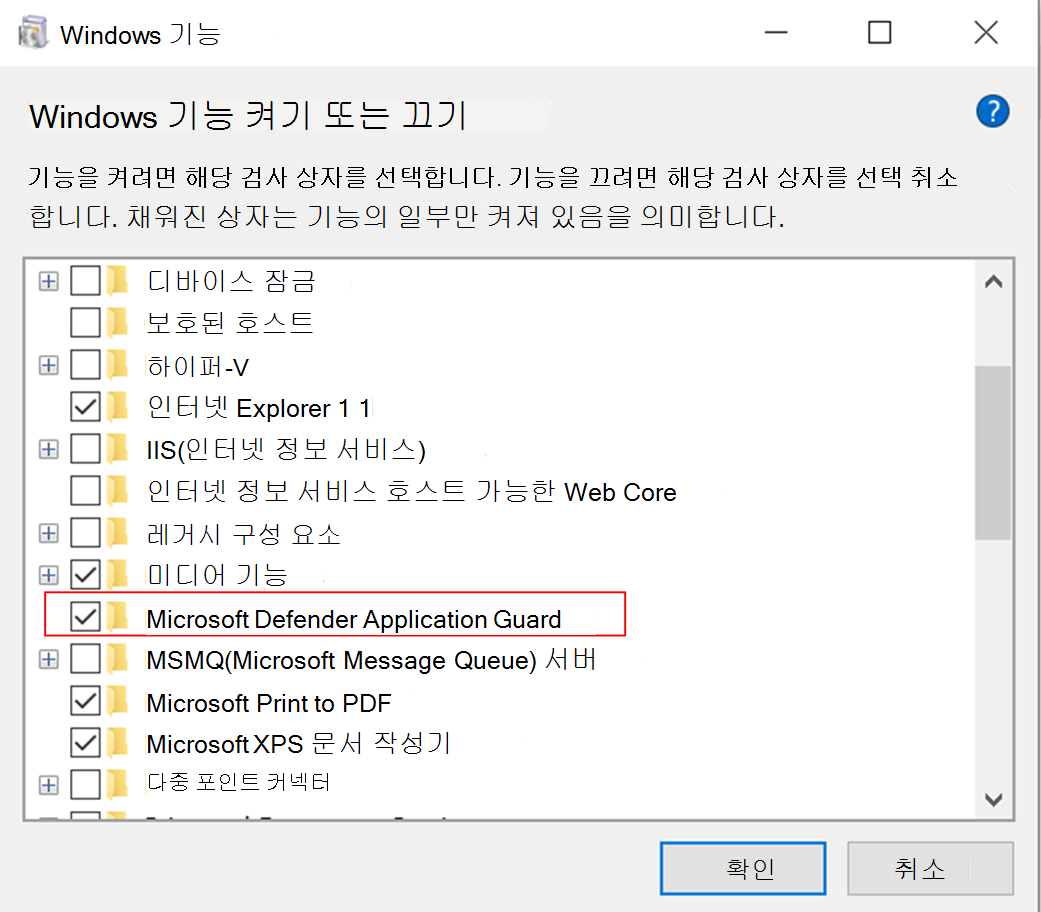Select the 디바이스 잠금 label
1041x912 pixels.
(230, 281)
